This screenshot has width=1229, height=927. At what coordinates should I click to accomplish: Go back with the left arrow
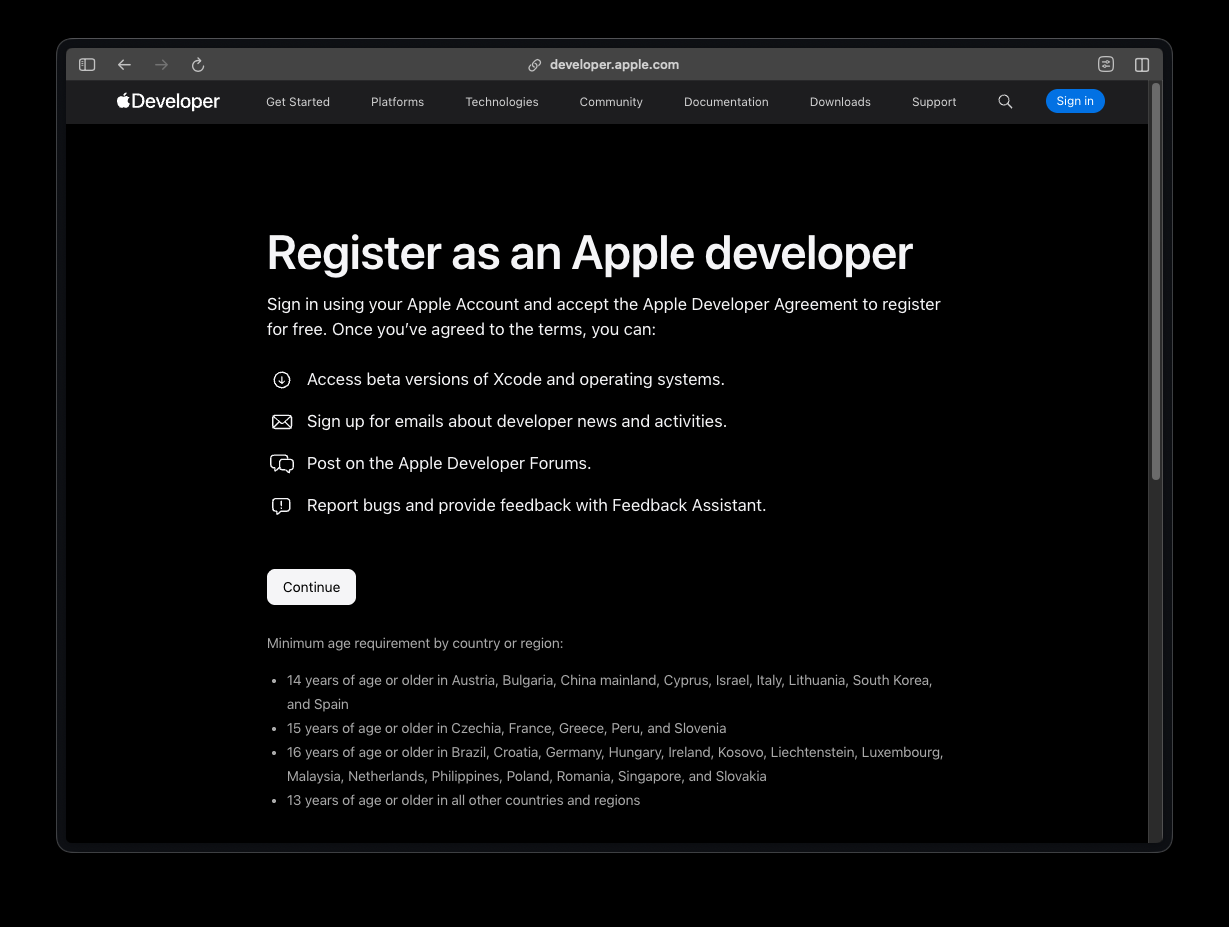[x=124, y=65]
